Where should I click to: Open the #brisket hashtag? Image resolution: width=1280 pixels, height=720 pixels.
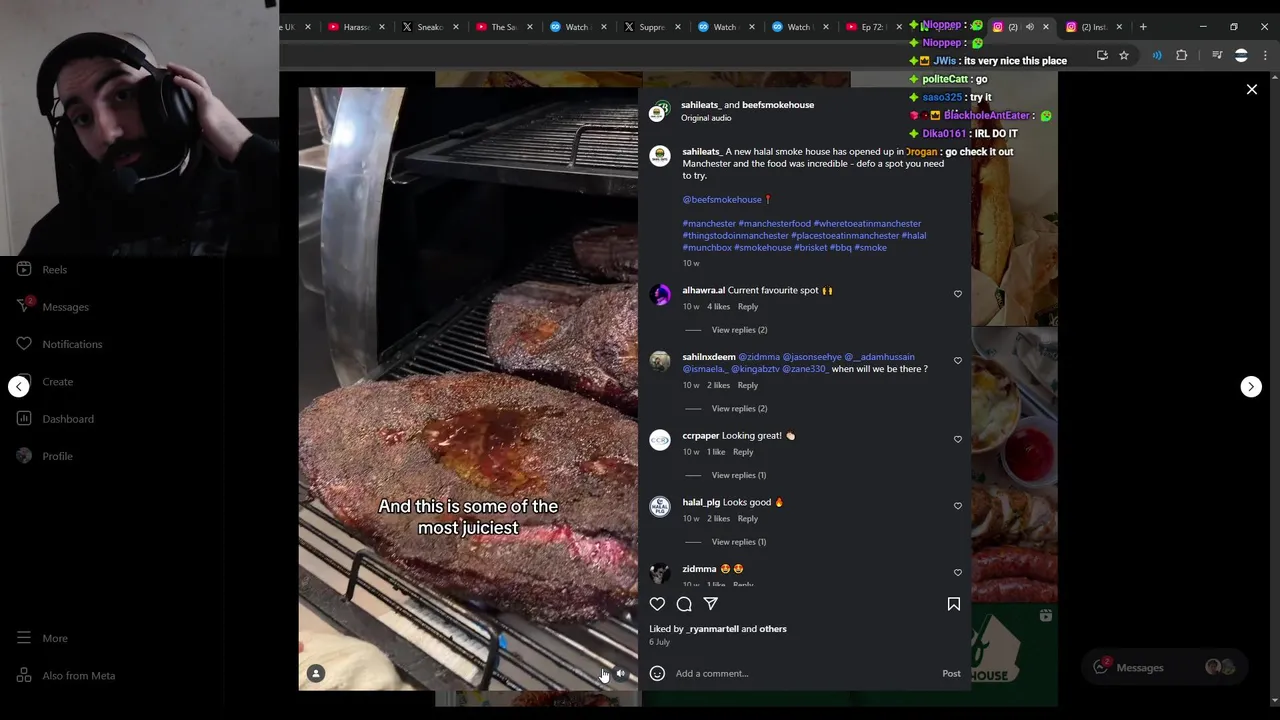pyautogui.click(x=810, y=248)
